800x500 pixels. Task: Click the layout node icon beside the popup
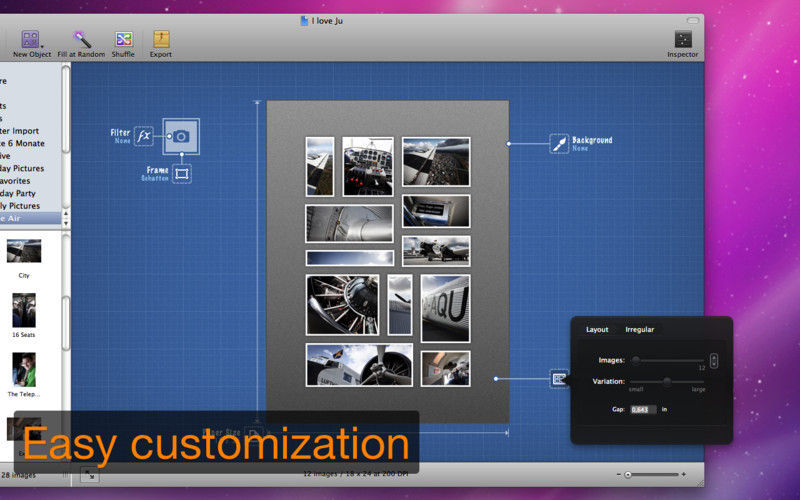559,379
